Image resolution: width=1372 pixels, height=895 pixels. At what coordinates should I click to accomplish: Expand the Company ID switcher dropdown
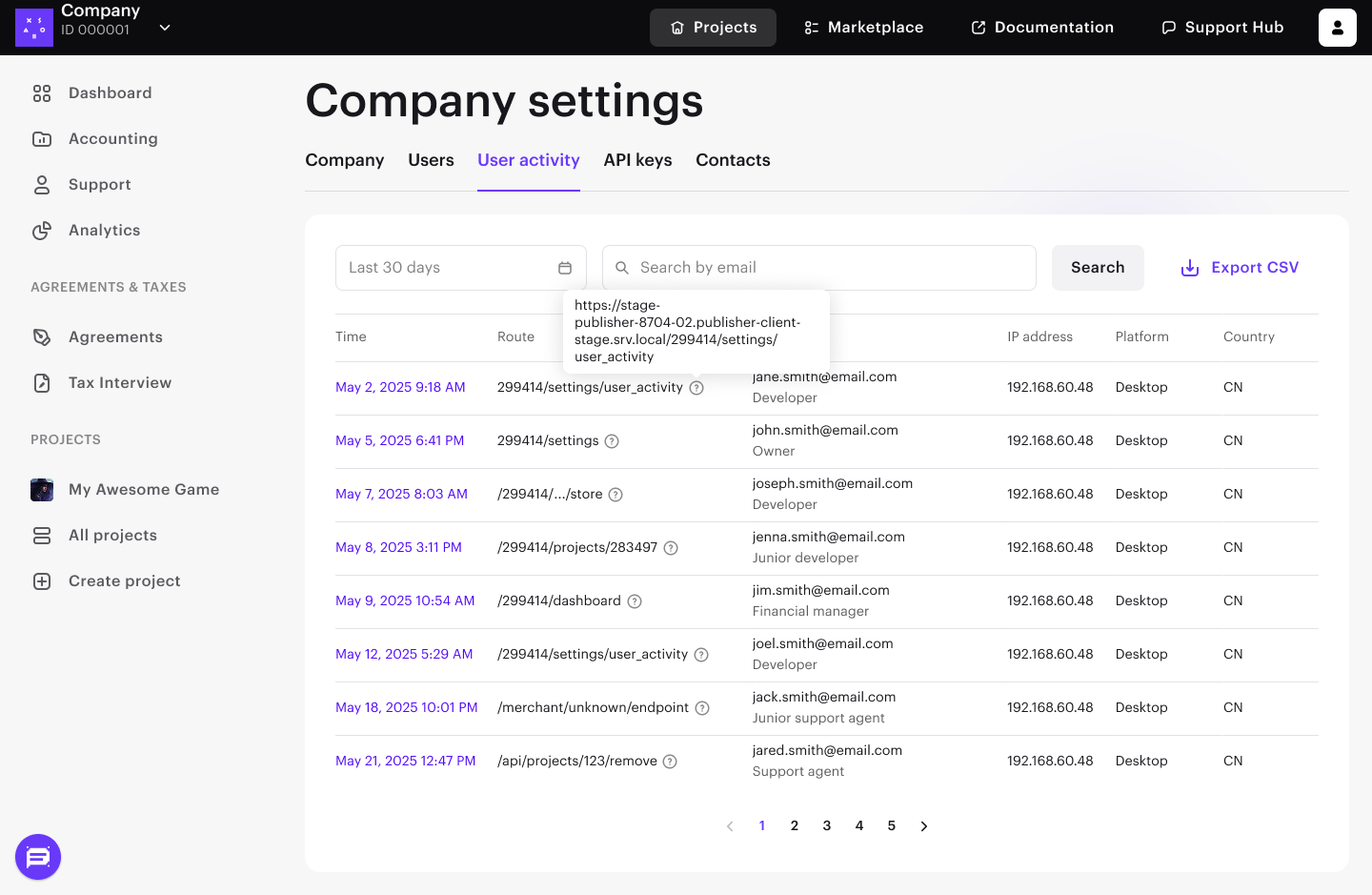(x=165, y=28)
